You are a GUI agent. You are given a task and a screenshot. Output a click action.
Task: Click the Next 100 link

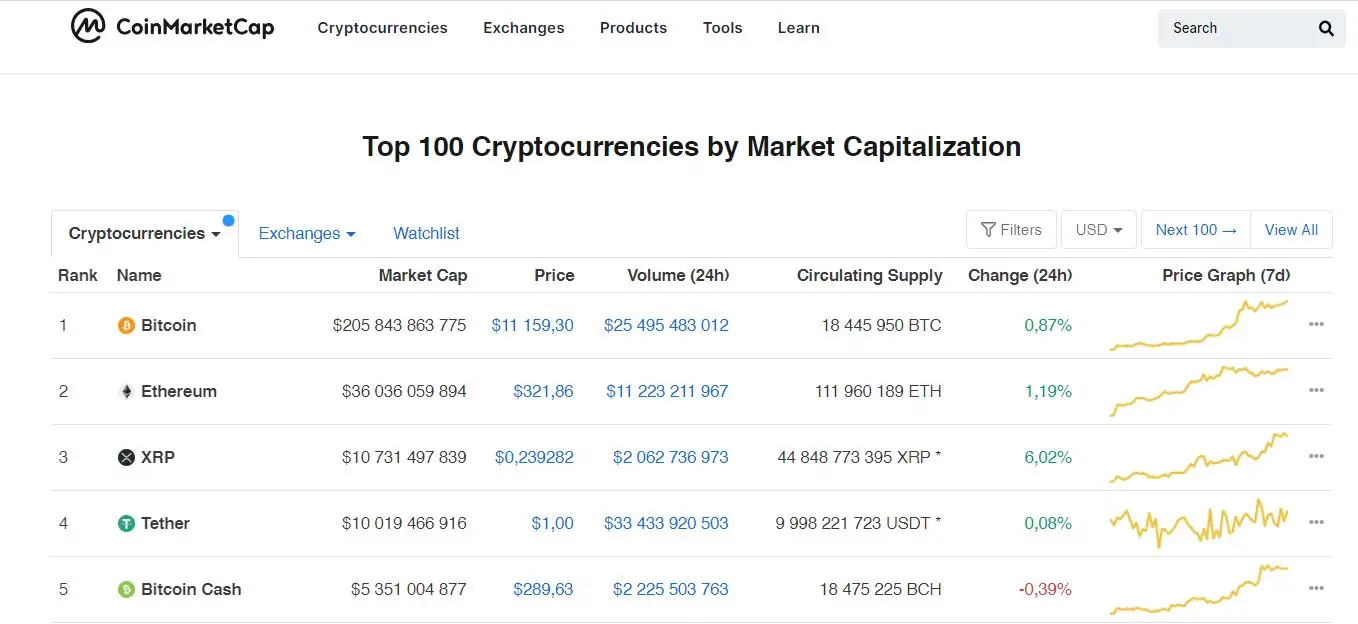[x=1195, y=229]
